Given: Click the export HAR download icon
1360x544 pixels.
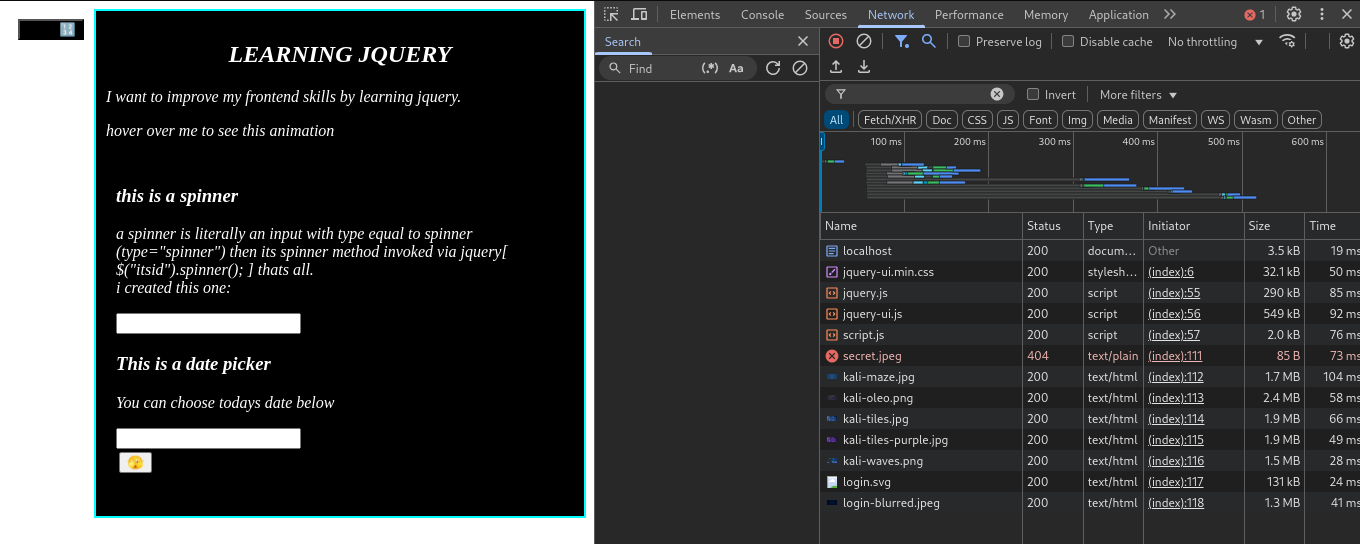Looking at the screenshot, I should (x=864, y=67).
